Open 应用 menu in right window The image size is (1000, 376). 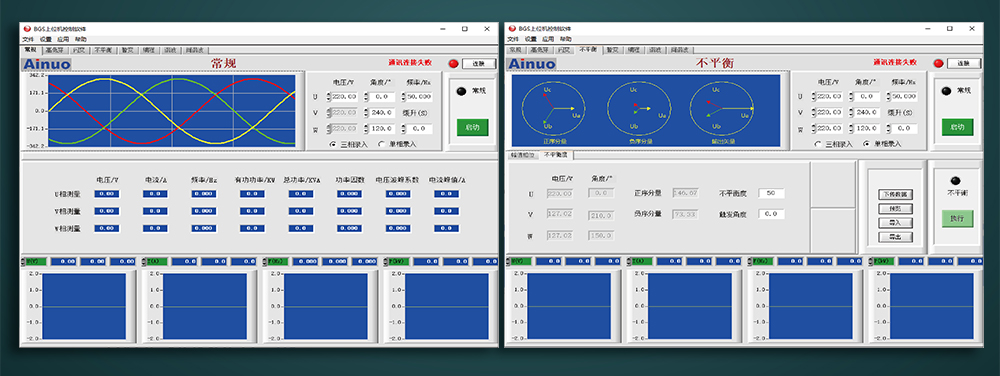tap(548, 40)
